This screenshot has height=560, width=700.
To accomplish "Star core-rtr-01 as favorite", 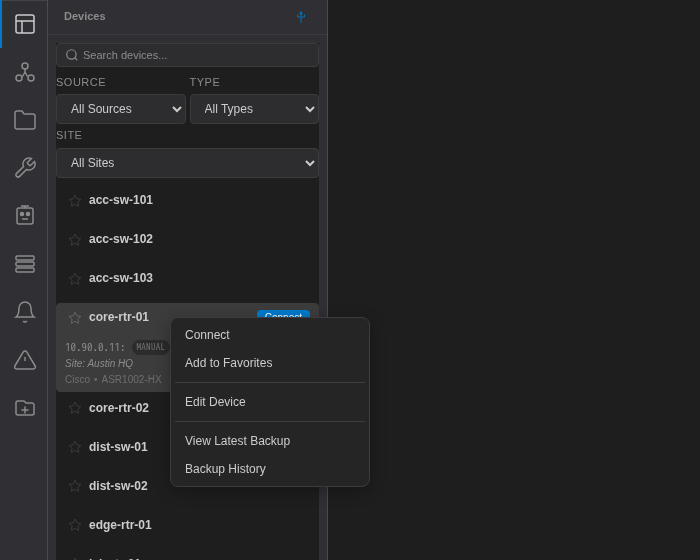I will (75, 318).
